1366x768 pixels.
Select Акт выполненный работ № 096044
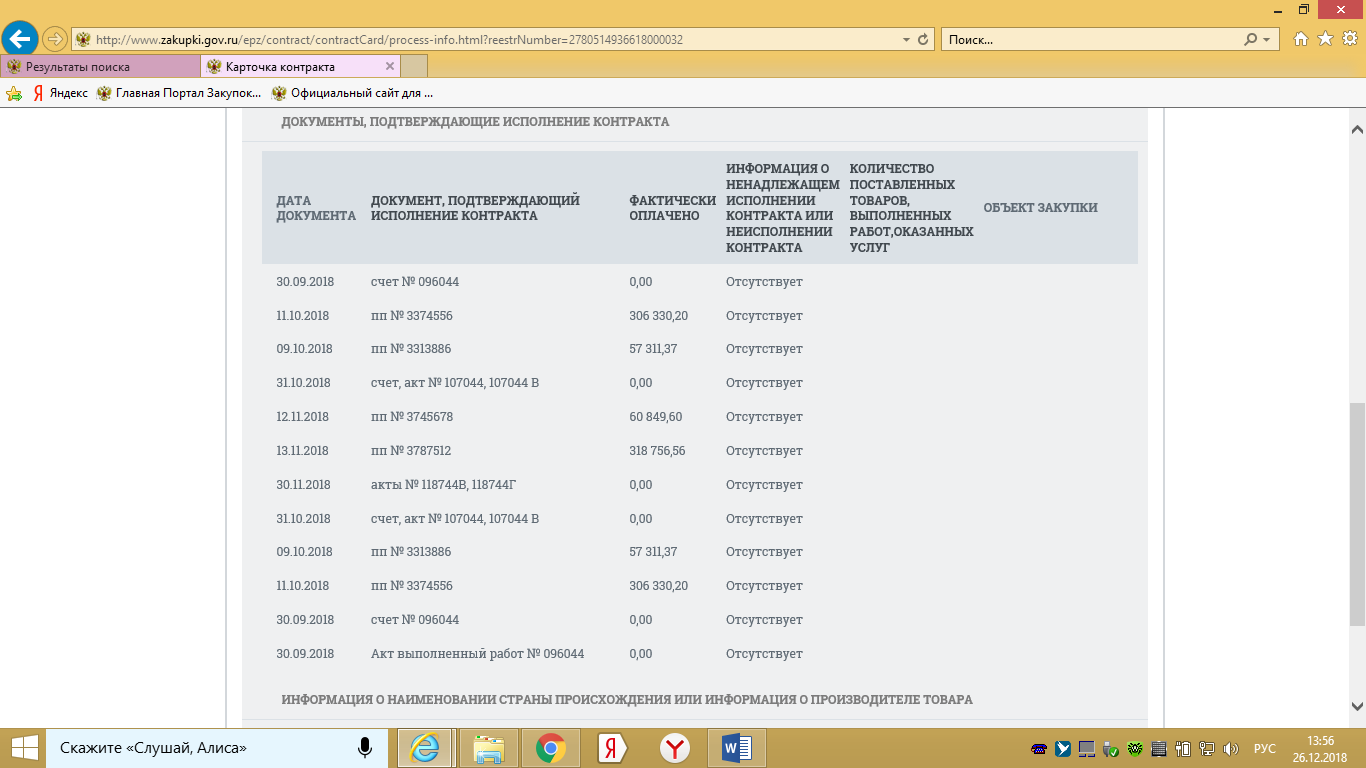click(x=477, y=654)
